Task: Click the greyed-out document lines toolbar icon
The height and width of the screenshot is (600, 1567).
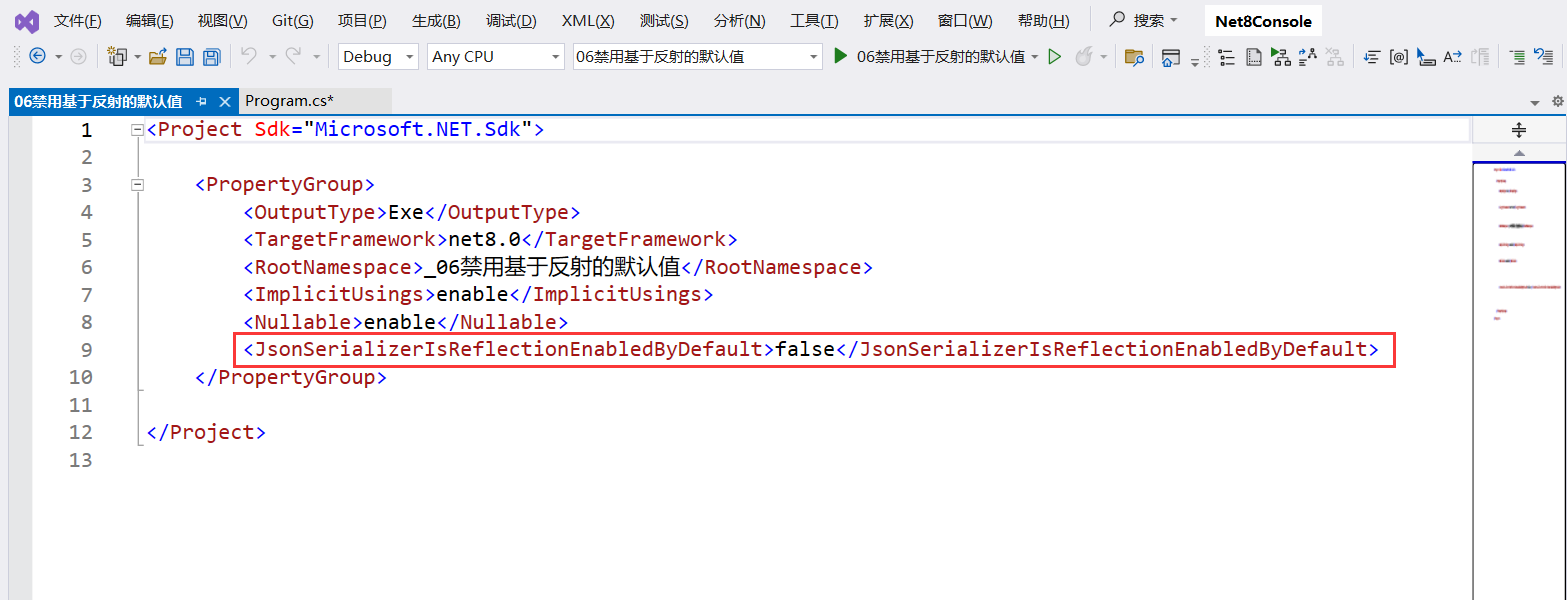Action: click(1481, 57)
